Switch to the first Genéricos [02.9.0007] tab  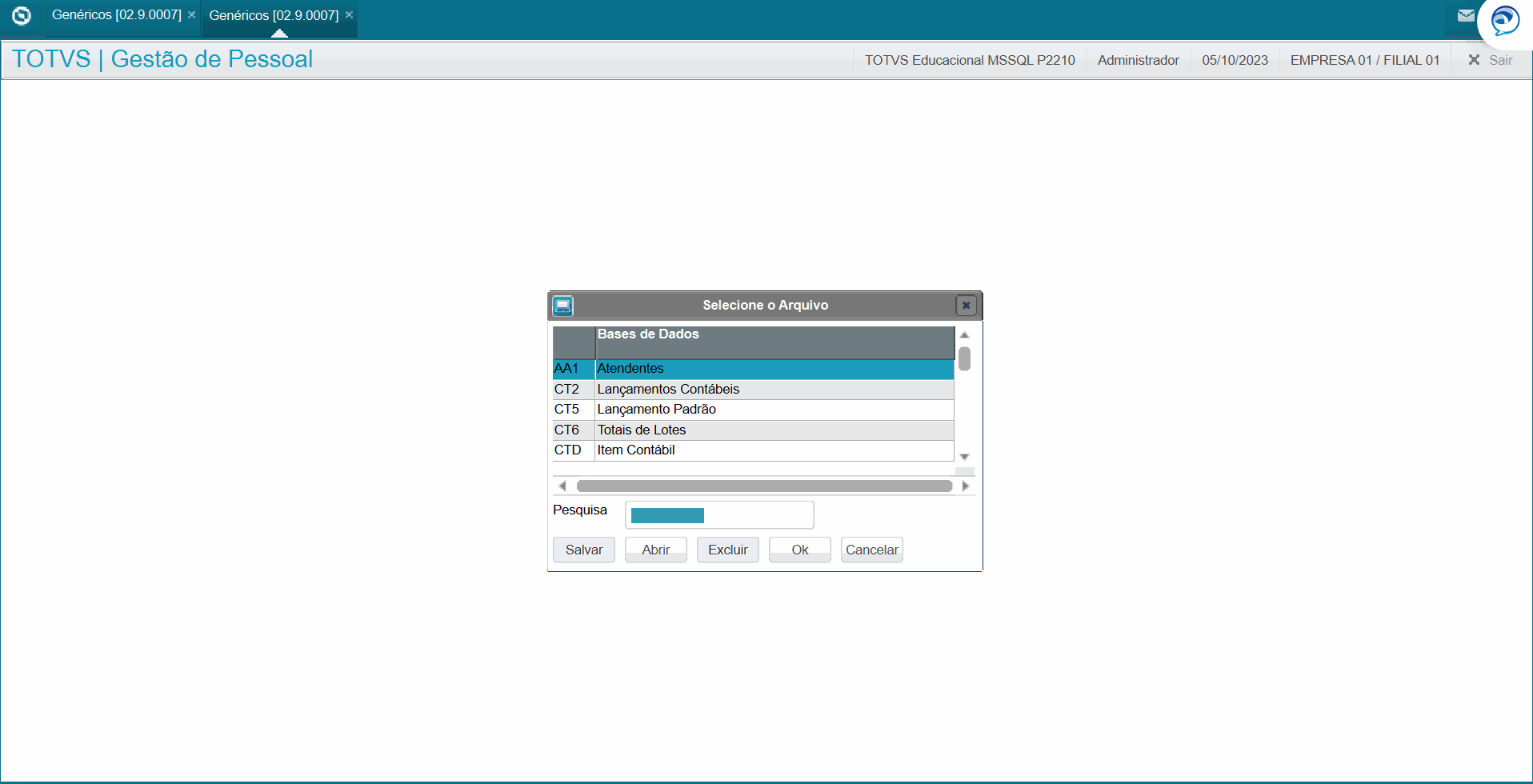click(x=117, y=15)
